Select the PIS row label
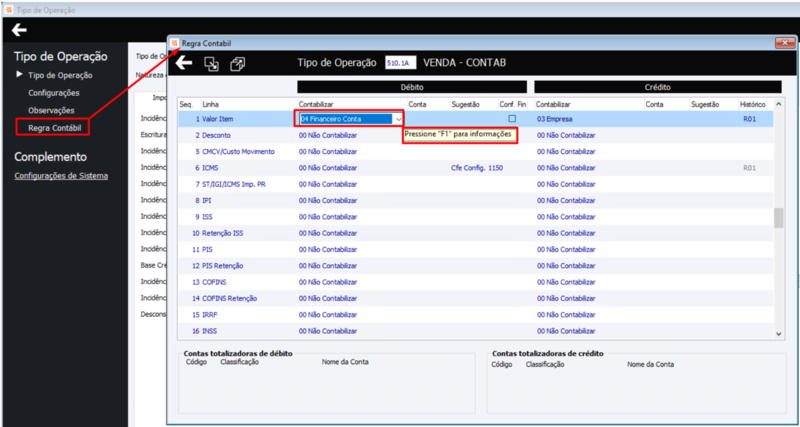The image size is (800, 427). point(207,249)
